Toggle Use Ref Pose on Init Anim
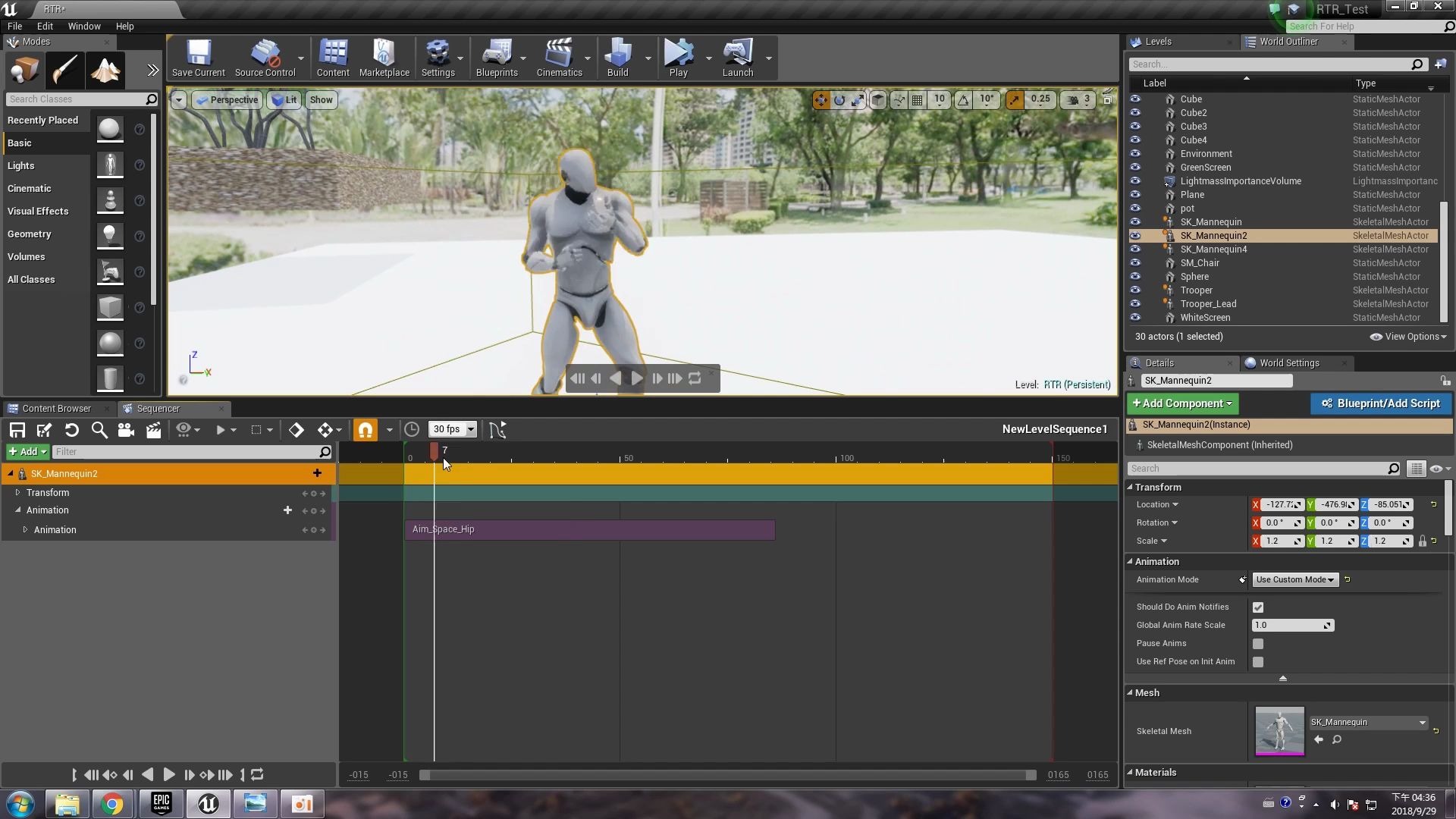This screenshot has width=1456, height=819. (x=1258, y=661)
